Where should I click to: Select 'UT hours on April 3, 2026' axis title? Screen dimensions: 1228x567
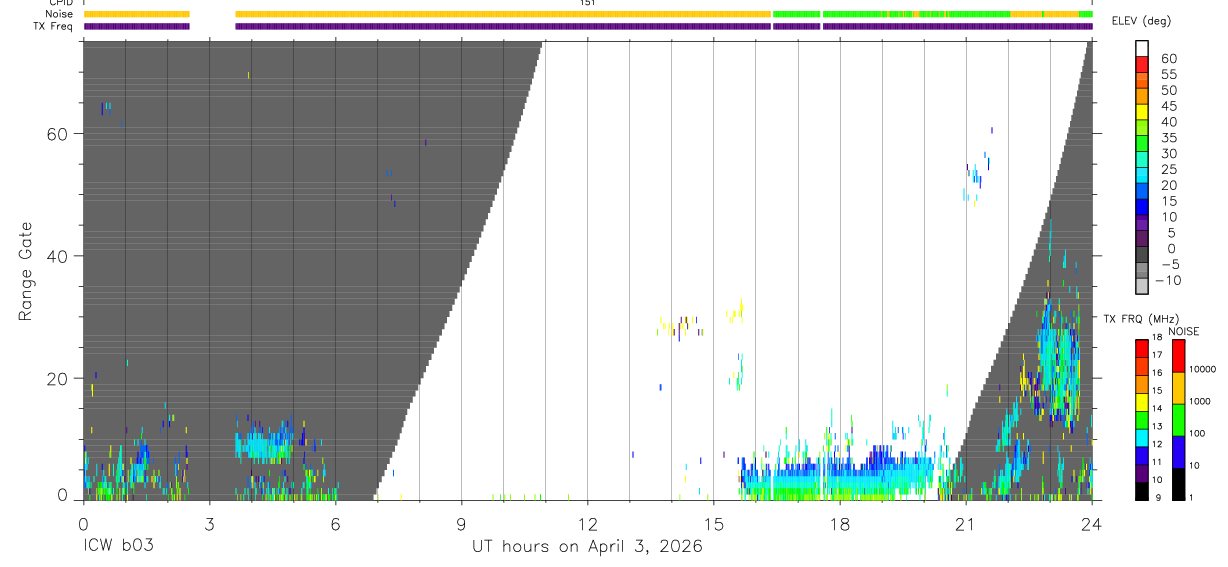(x=587, y=547)
